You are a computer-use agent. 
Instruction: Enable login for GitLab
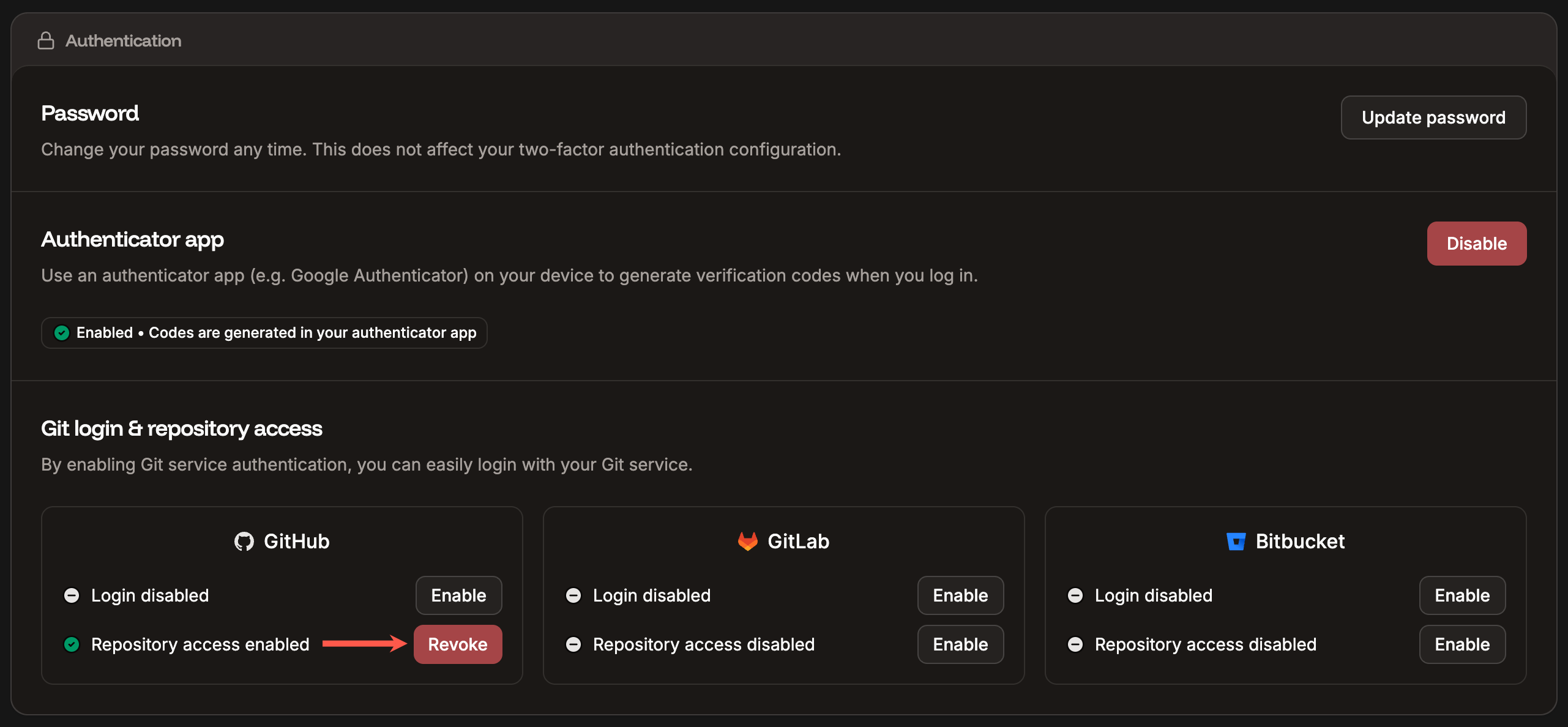point(960,595)
